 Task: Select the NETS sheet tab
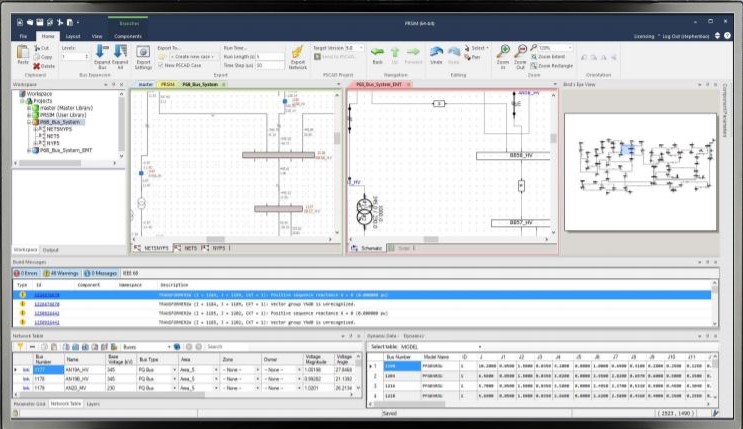click(187, 248)
